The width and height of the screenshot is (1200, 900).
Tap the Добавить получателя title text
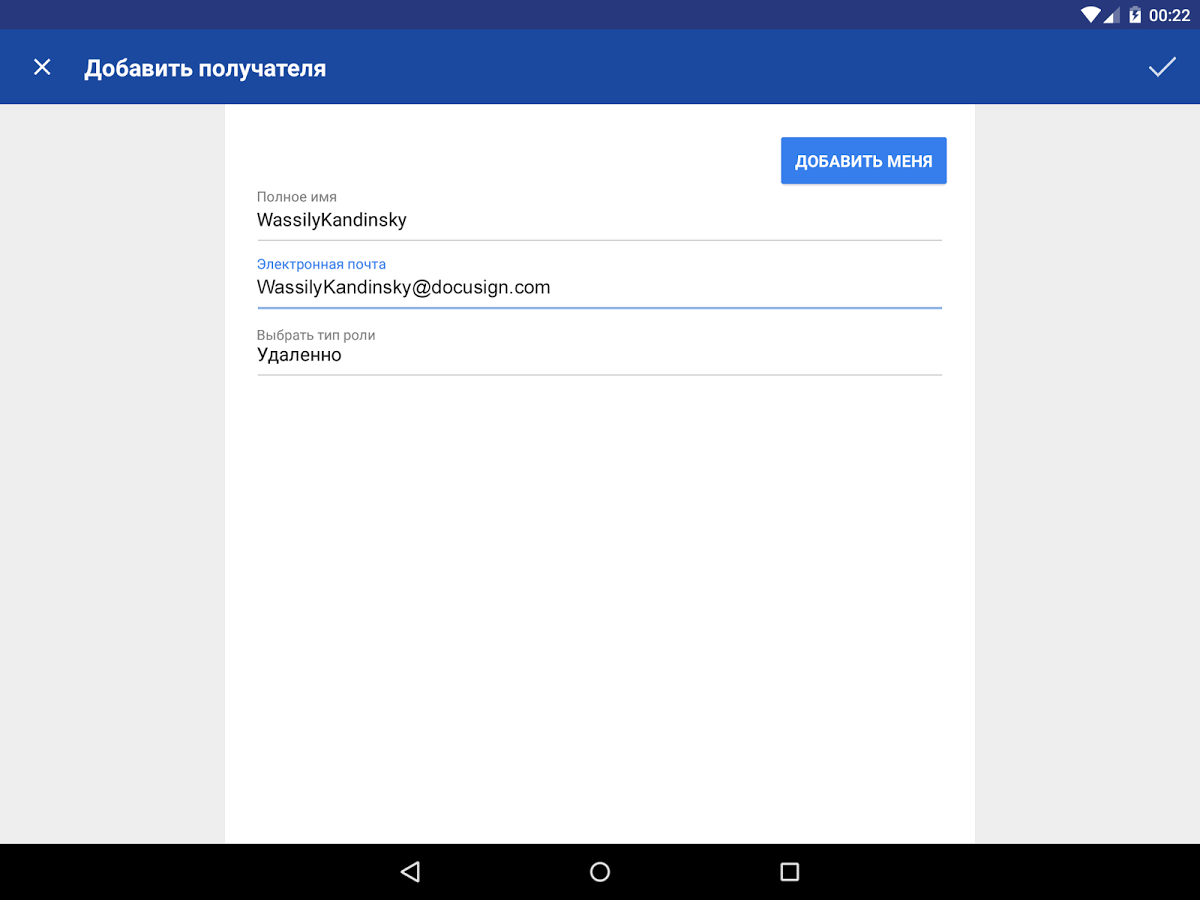tap(205, 68)
